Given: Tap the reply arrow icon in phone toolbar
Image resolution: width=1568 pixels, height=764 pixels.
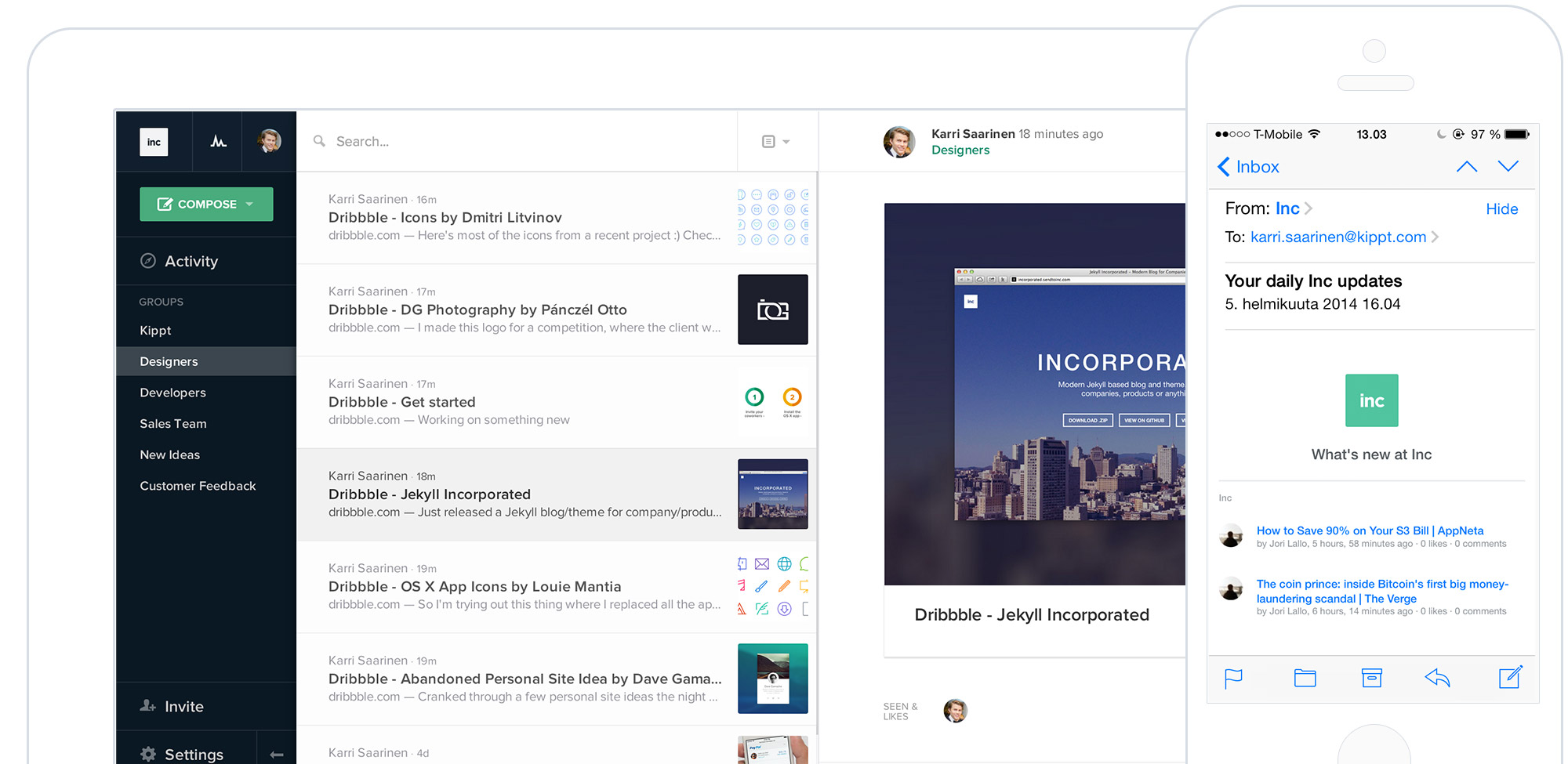Looking at the screenshot, I should click(x=1437, y=678).
